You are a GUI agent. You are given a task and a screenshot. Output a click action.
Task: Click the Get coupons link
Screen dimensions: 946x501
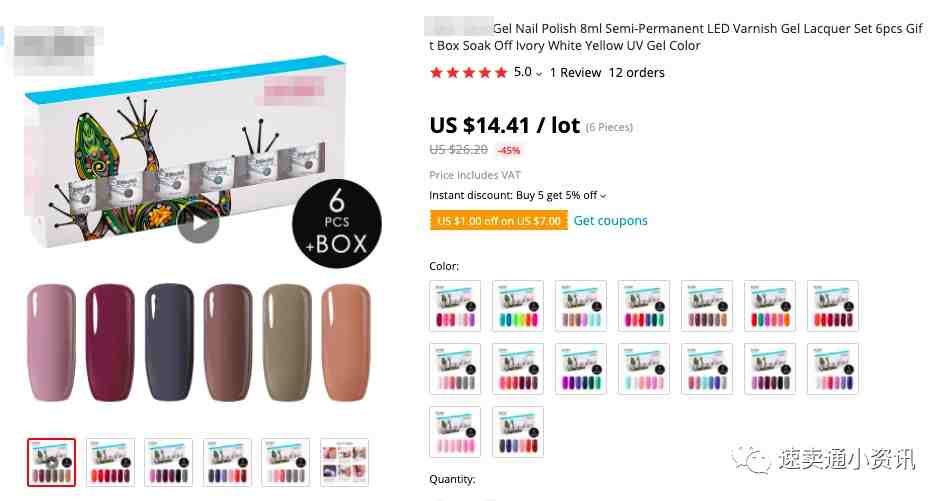[x=611, y=220]
